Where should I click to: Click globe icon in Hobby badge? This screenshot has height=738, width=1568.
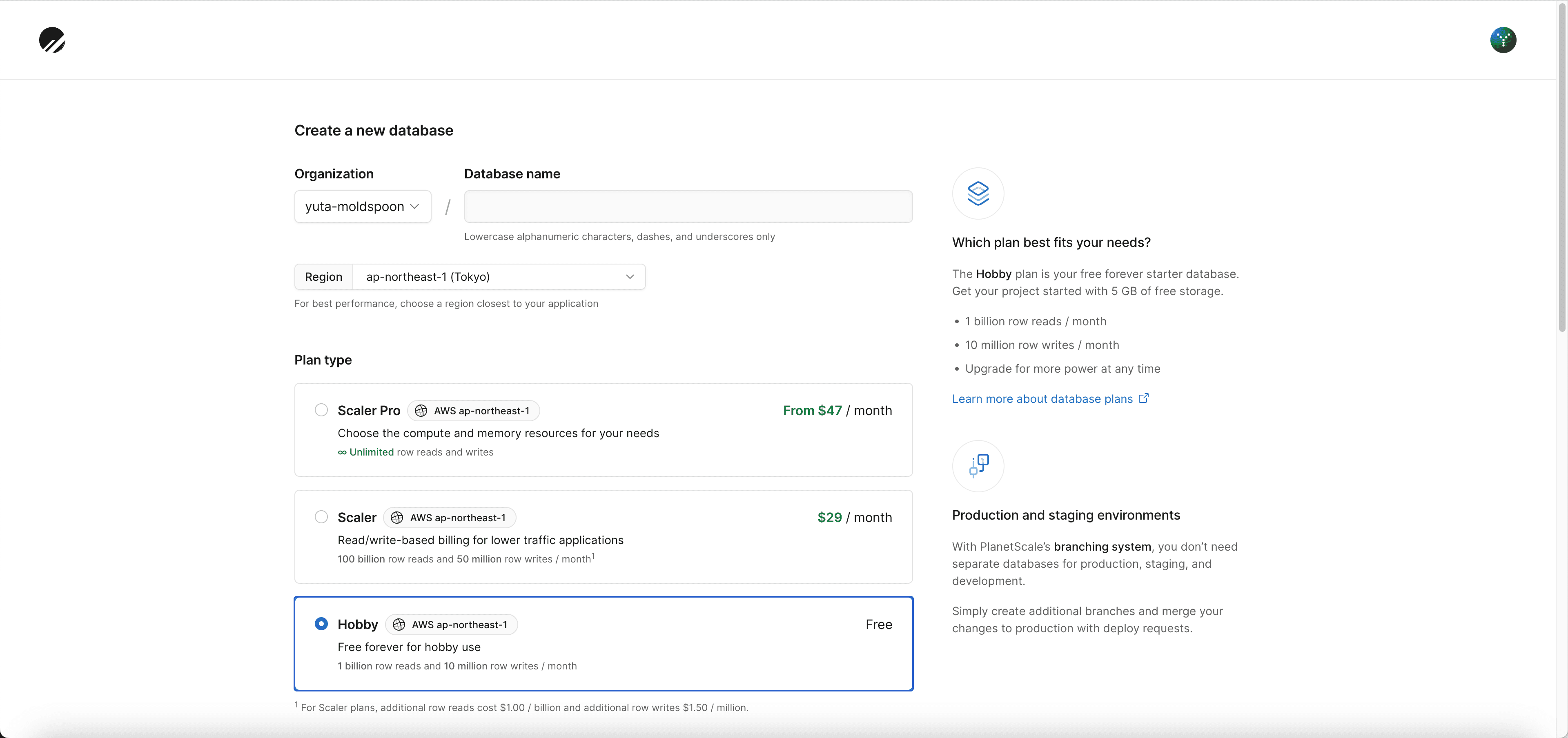point(399,625)
